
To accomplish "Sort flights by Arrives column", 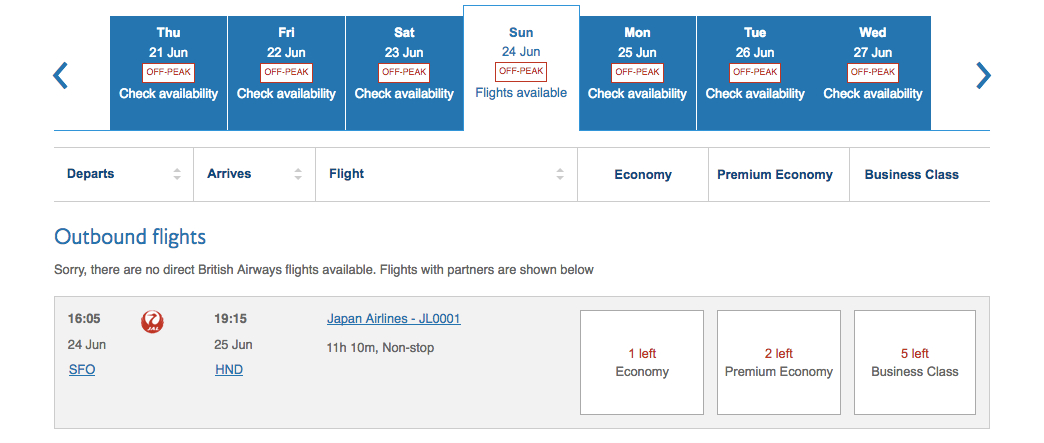I will (x=298, y=174).
